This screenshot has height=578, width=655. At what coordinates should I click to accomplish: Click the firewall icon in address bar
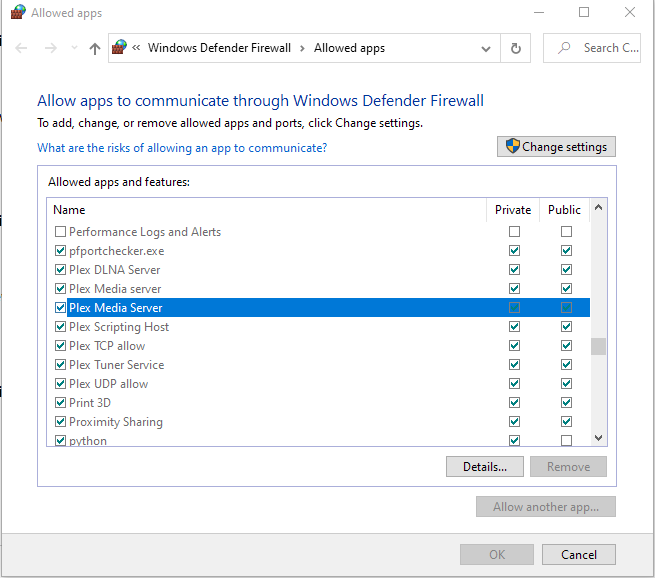(119, 48)
